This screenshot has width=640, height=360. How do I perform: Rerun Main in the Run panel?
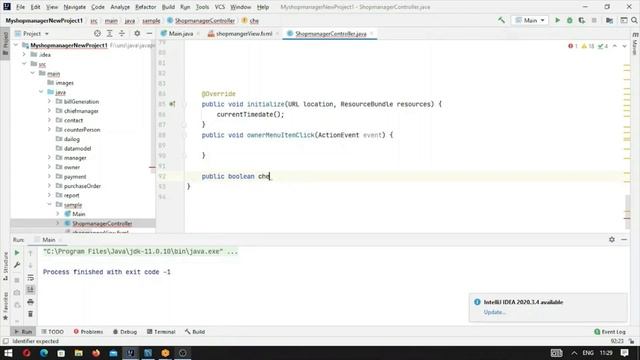17,253
